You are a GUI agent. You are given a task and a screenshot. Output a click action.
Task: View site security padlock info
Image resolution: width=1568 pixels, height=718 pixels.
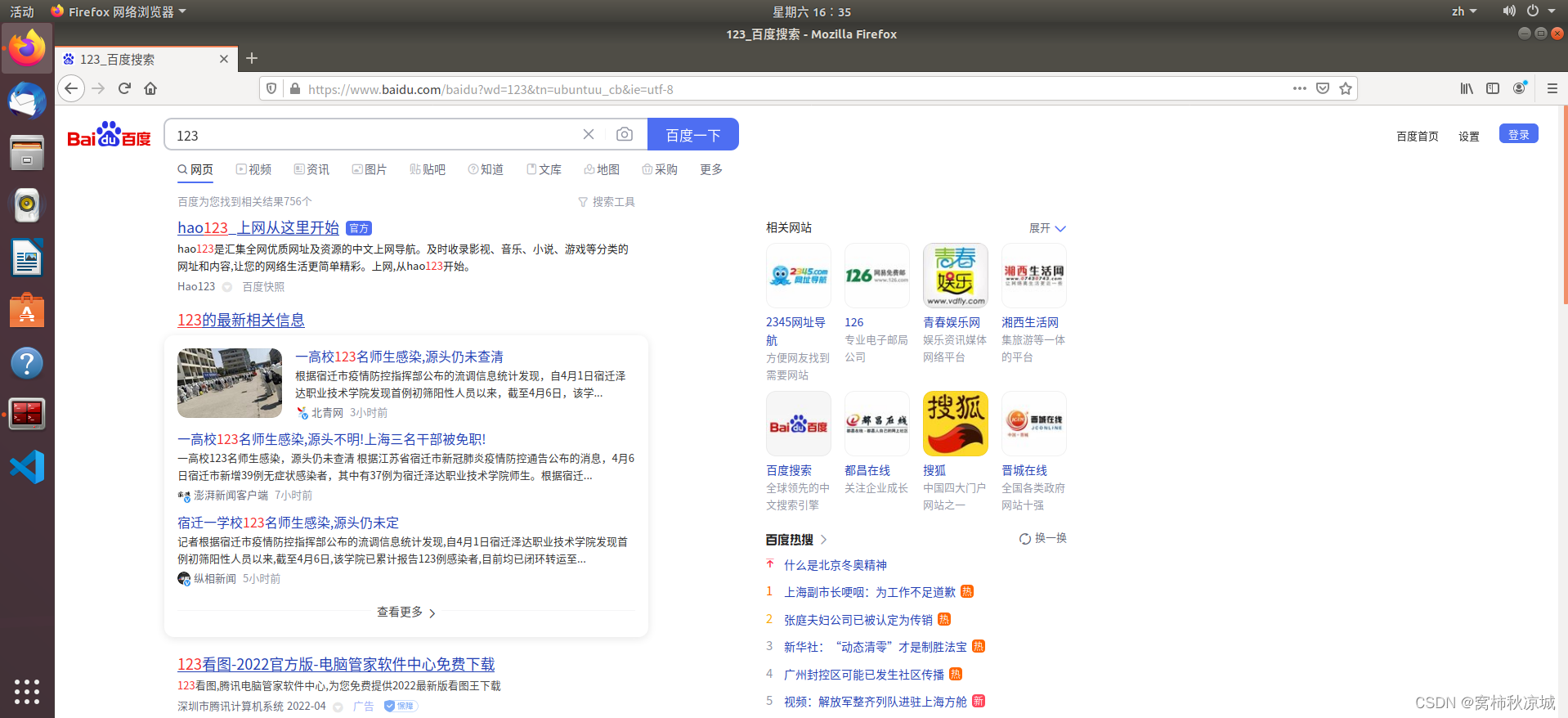(x=295, y=89)
